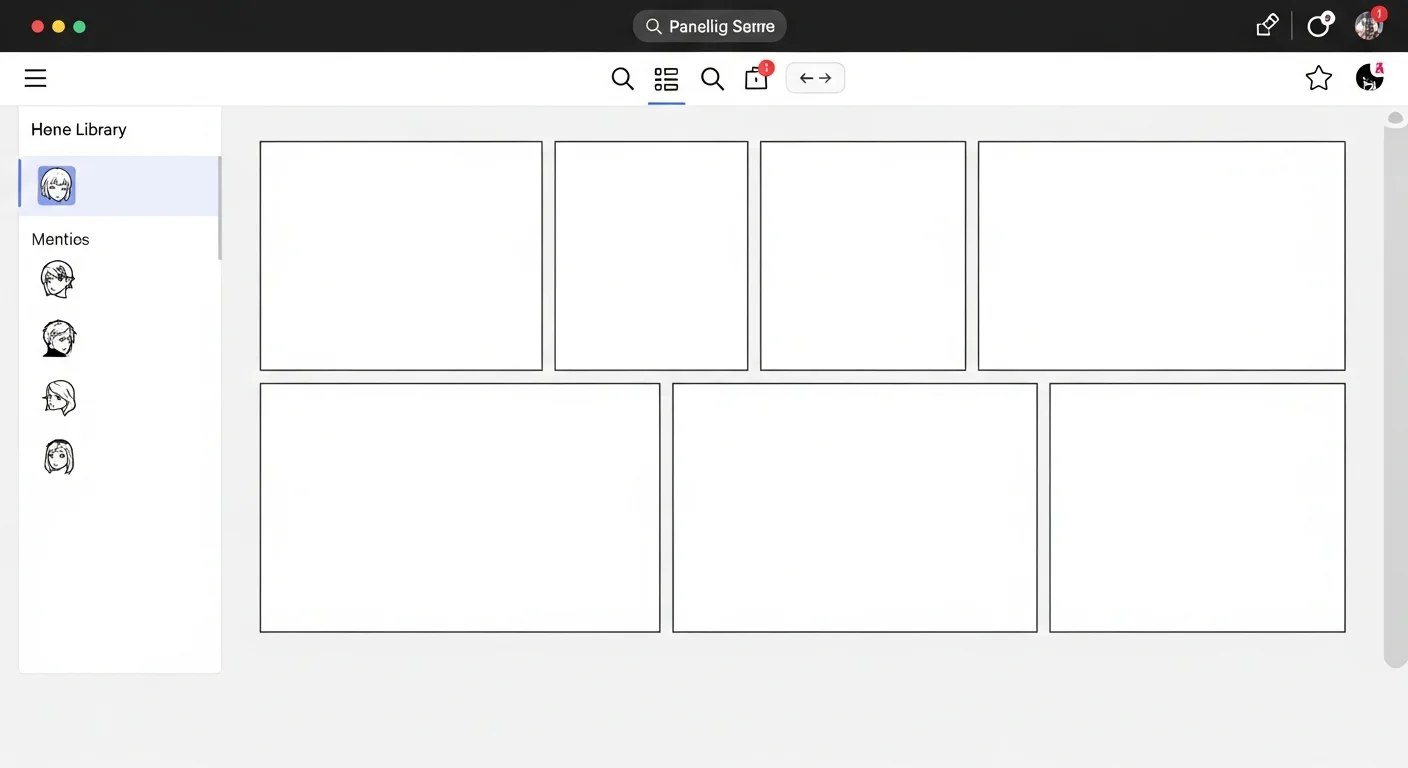The height and width of the screenshot is (768, 1408).
Task: Select the first panel in the bottom row
Action: [x=460, y=508]
